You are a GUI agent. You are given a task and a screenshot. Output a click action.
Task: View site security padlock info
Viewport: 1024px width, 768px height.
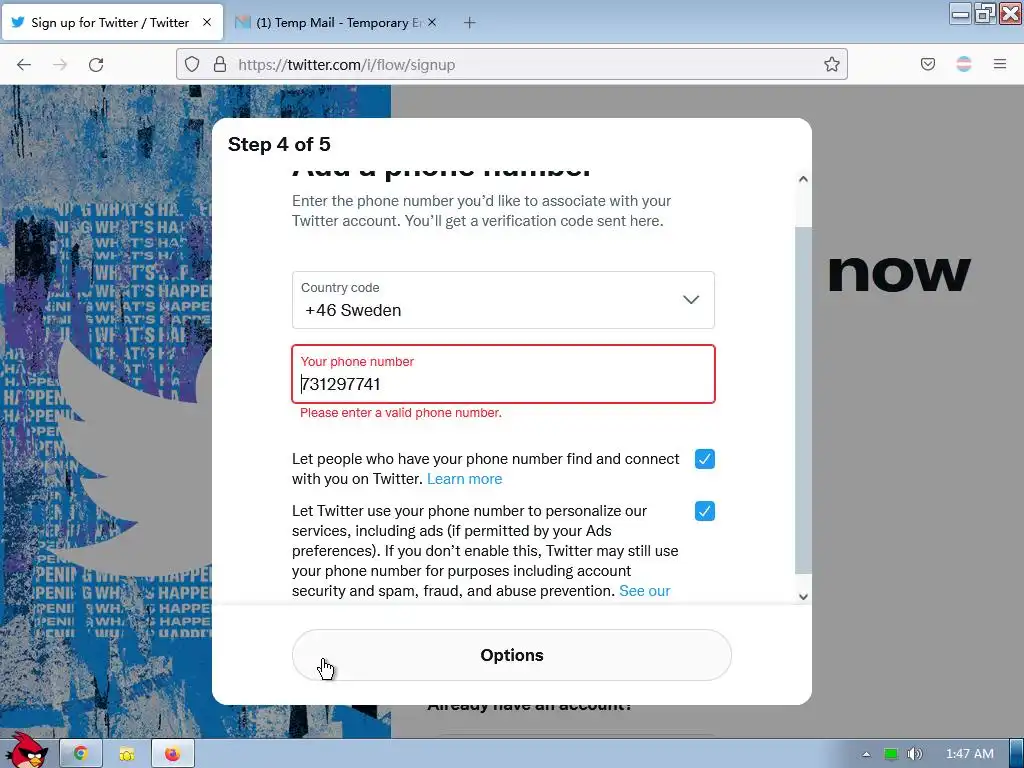[220, 64]
